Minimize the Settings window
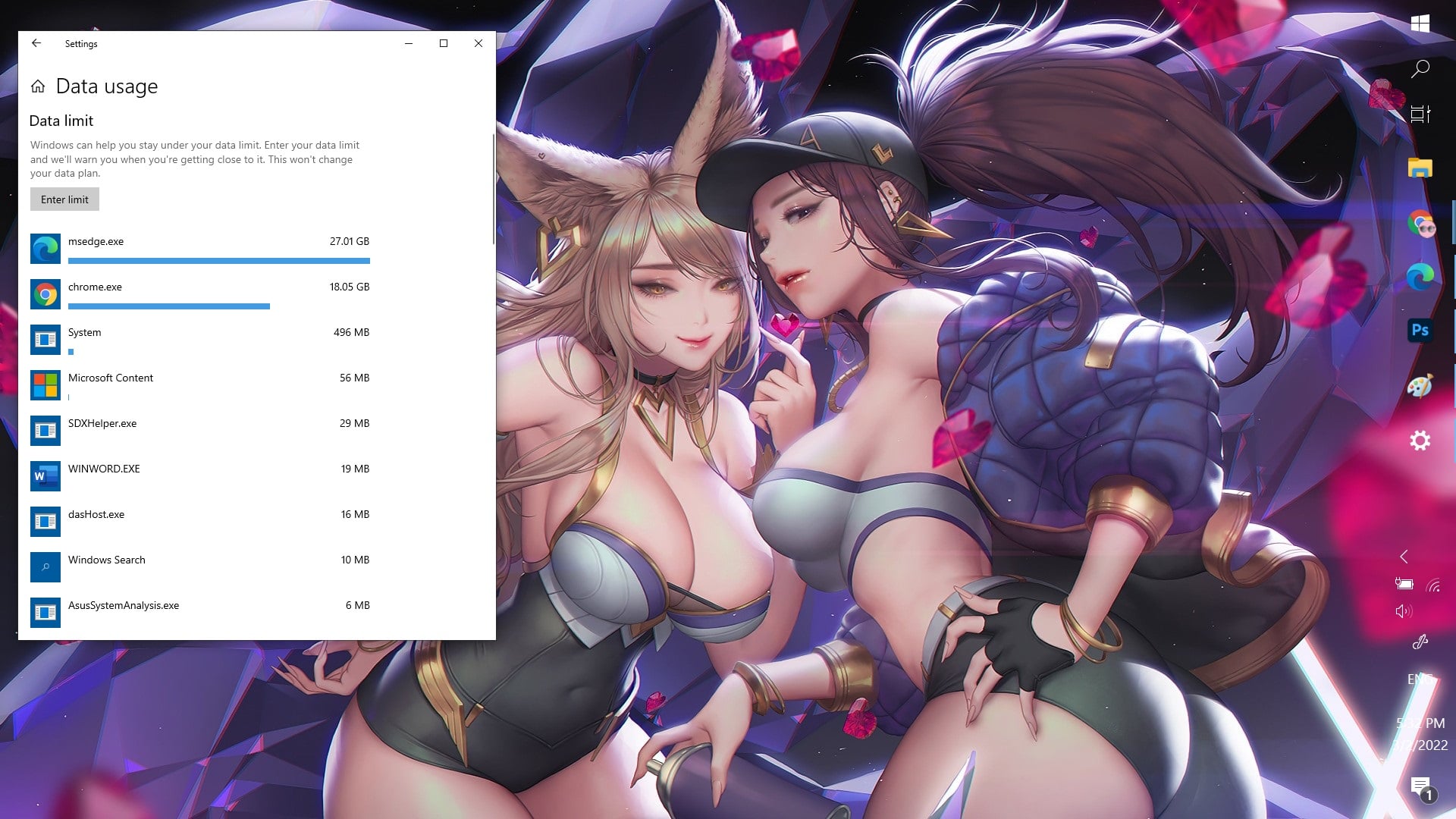Viewport: 1456px width, 819px height. (x=409, y=43)
